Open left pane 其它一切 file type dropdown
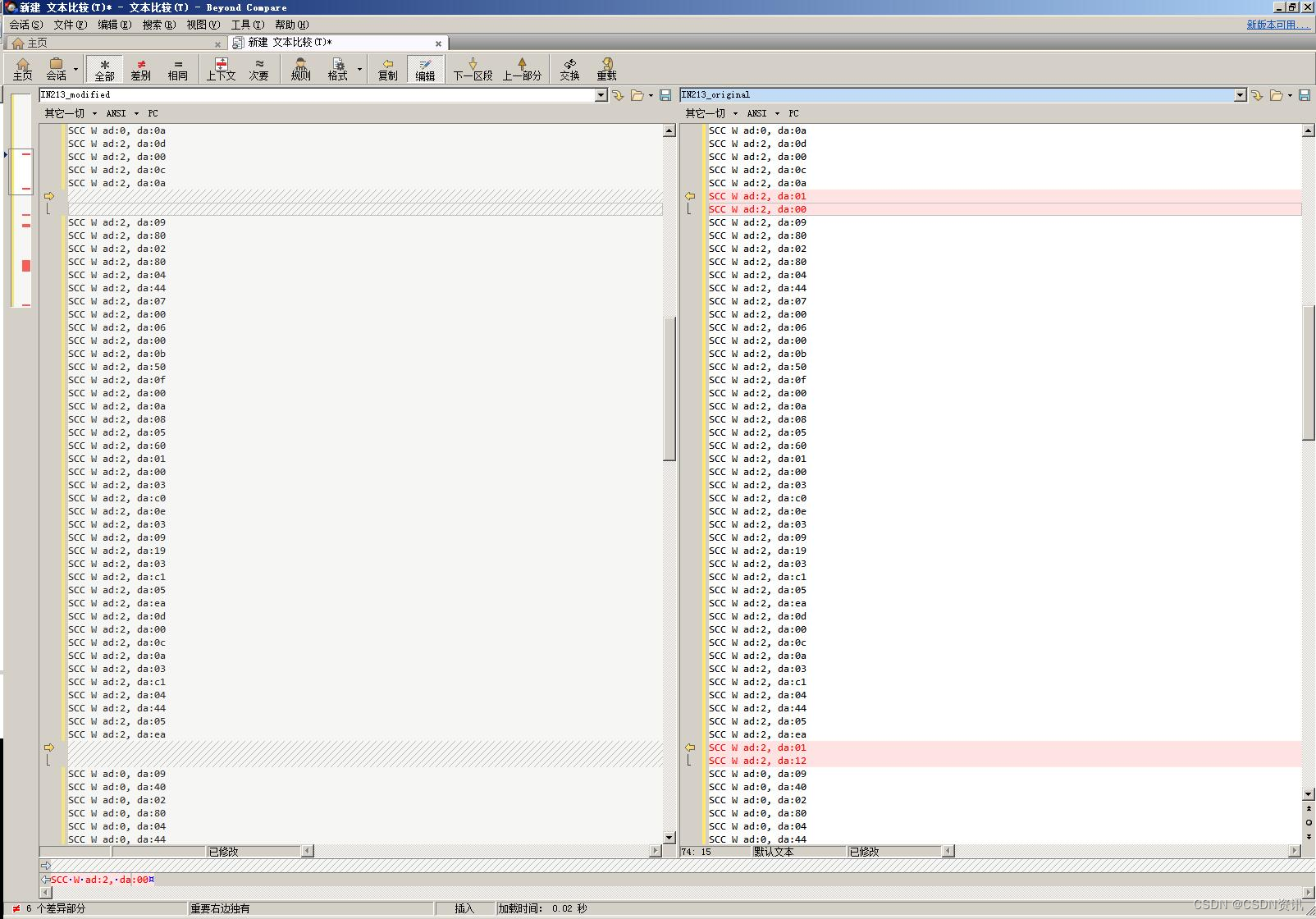This screenshot has height=919, width=1316. coord(71,113)
